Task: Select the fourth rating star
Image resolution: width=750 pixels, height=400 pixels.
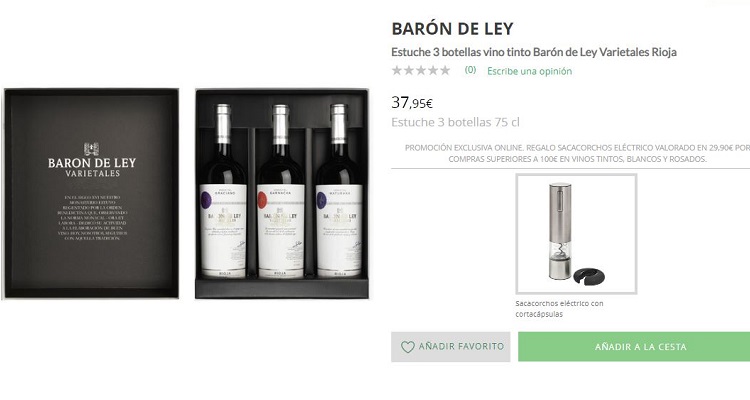Action: tap(433, 70)
